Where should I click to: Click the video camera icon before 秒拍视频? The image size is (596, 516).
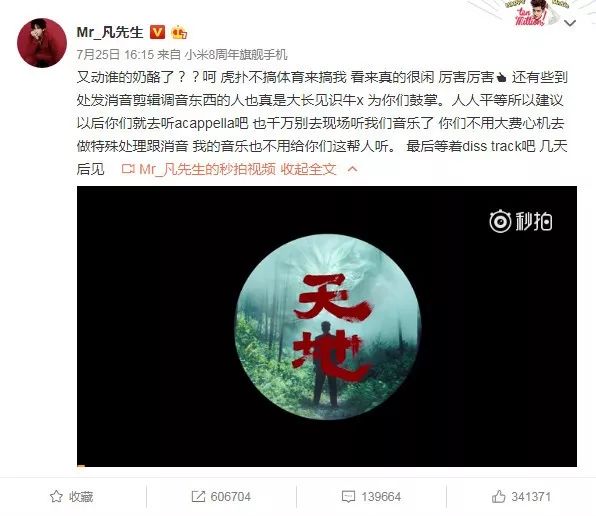pos(128,169)
